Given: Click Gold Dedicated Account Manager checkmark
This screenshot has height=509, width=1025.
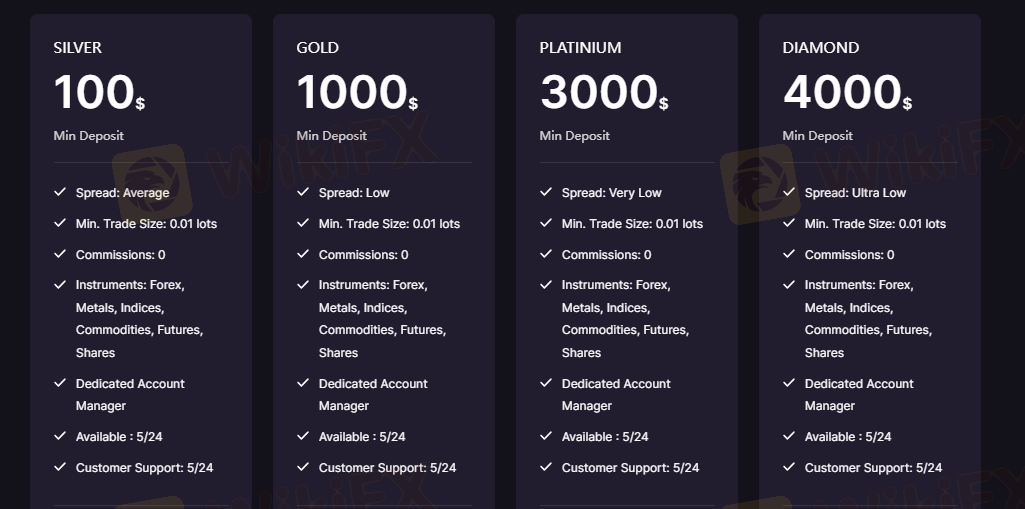Looking at the screenshot, I should coord(303,383).
